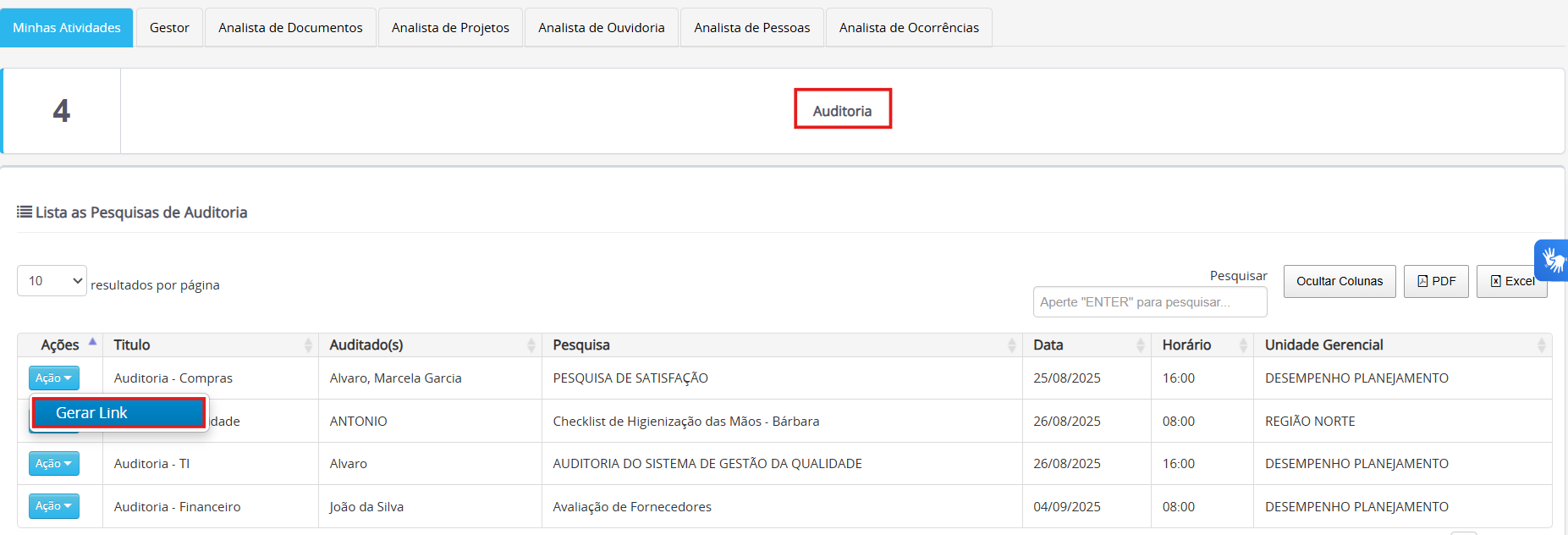Open the sign language accessibility widget

click(x=1552, y=260)
